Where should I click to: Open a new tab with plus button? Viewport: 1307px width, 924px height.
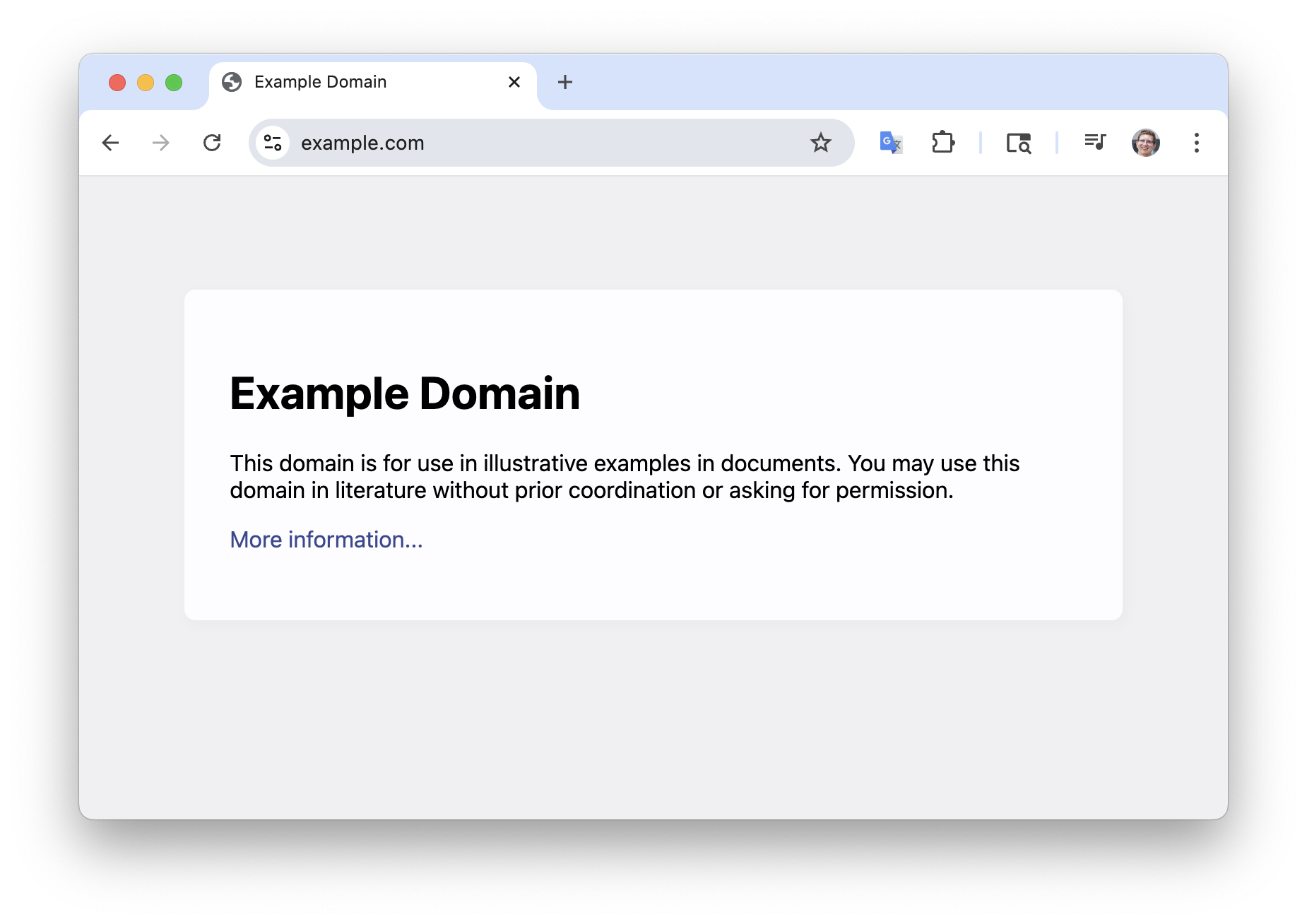[x=564, y=82]
